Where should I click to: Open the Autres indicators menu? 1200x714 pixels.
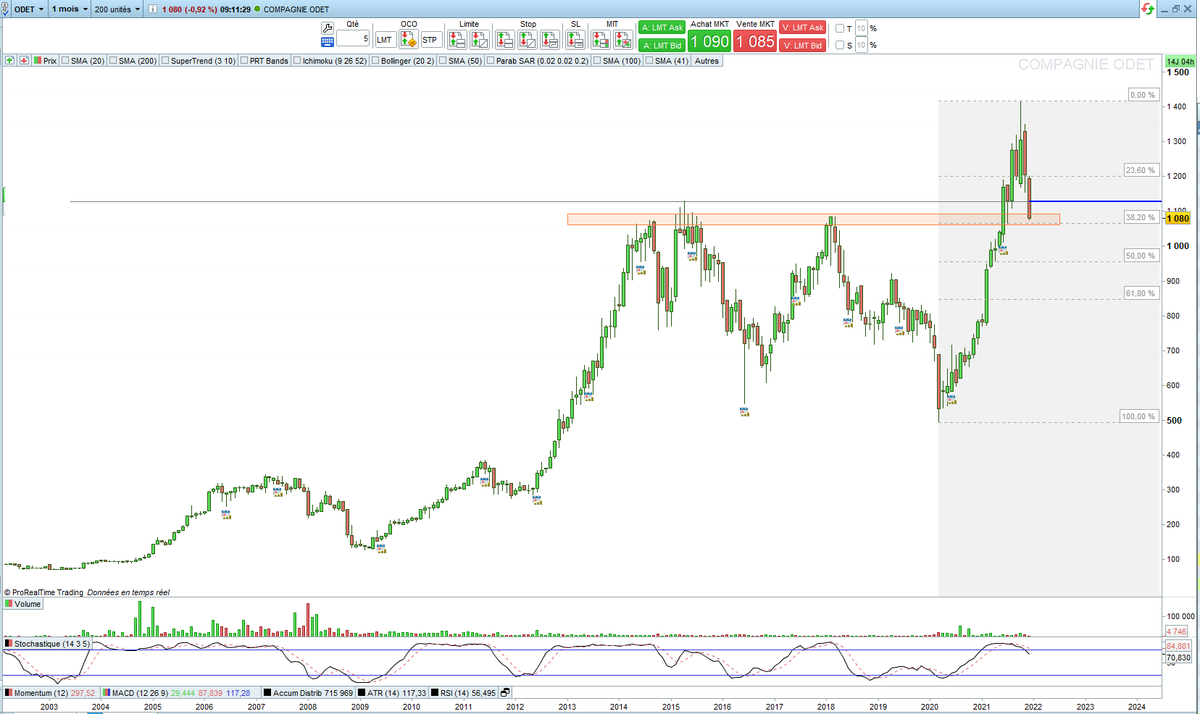[x=706, y=60]
